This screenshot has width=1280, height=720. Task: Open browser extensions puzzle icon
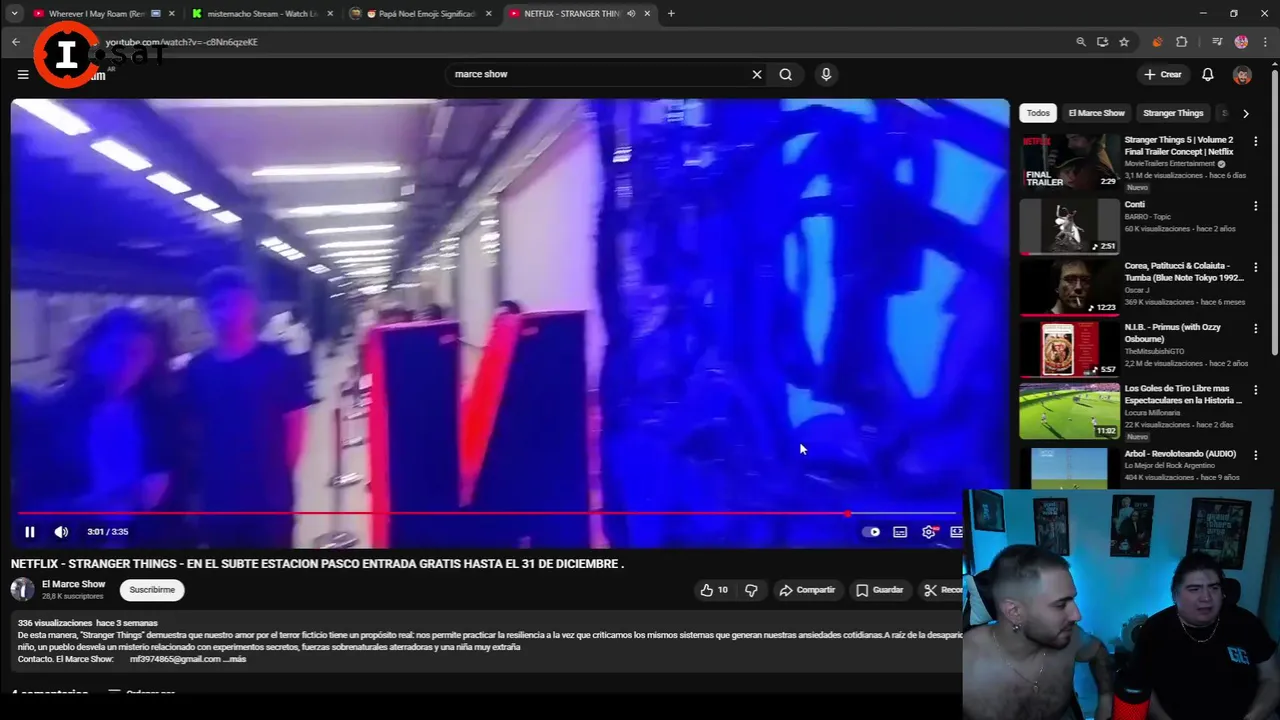1182,42
